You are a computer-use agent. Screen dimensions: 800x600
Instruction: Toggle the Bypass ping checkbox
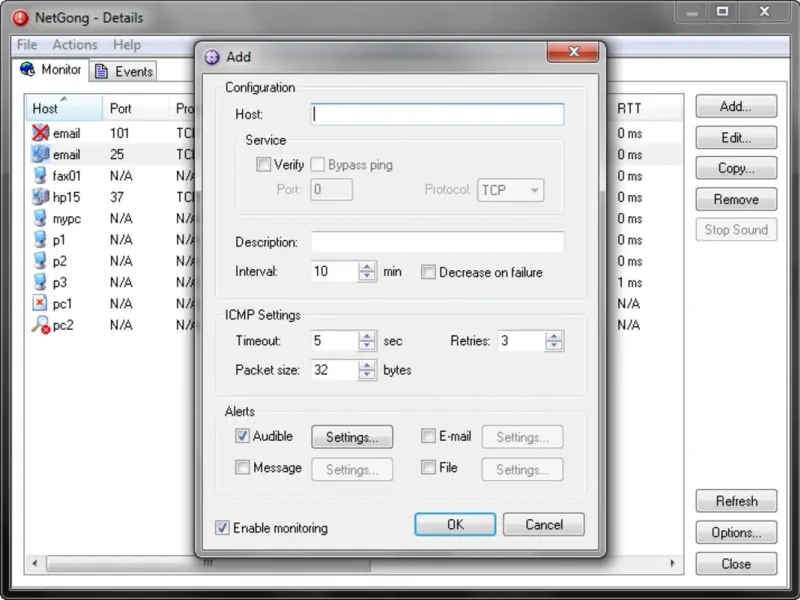[x=317, y=164]
